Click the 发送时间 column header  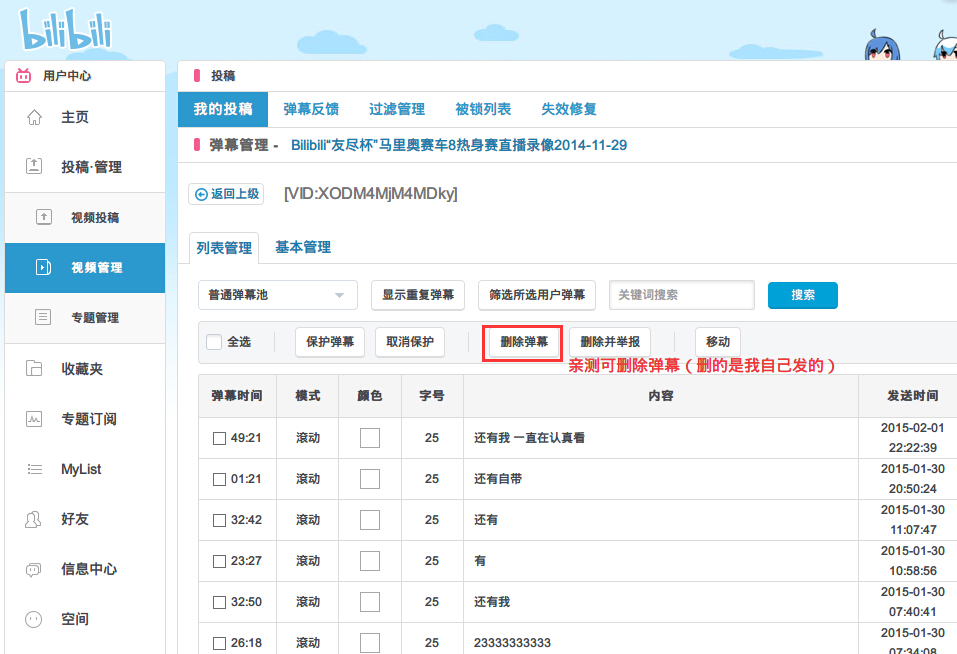912,396
